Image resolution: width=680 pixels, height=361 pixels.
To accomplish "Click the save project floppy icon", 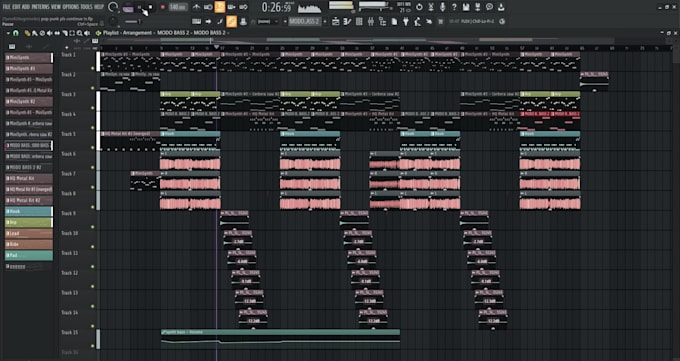I will click(x=466, y=7).
